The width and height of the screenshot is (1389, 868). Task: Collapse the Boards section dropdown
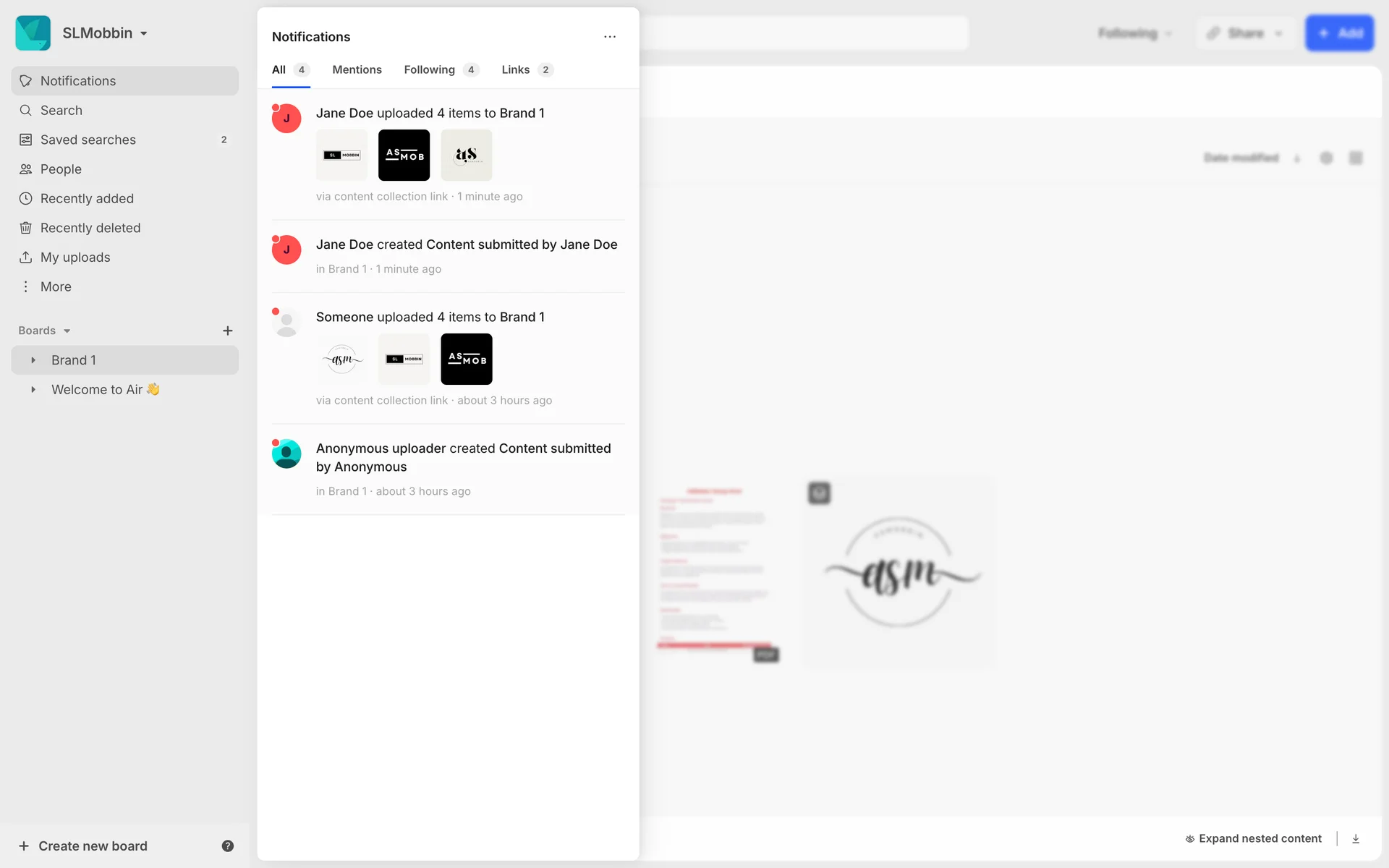point(67,331)
